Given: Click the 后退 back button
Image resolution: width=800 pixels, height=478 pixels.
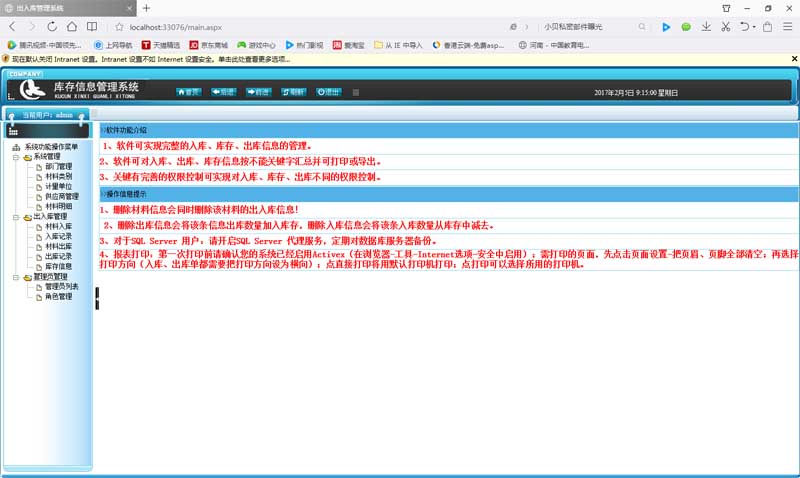Looking at the screenshot, I should (x=223, y=92).
